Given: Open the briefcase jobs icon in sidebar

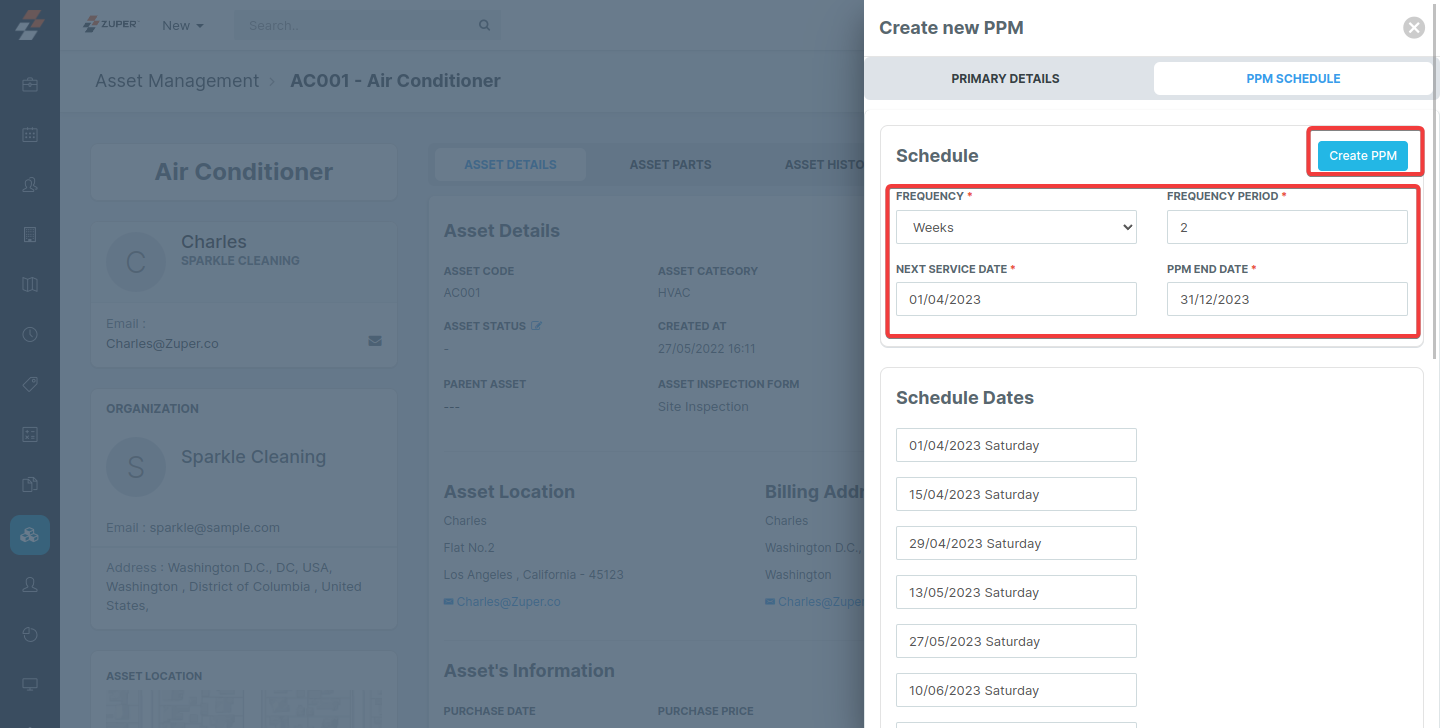Looking at the screenshot, I should (x=30, y=85).
